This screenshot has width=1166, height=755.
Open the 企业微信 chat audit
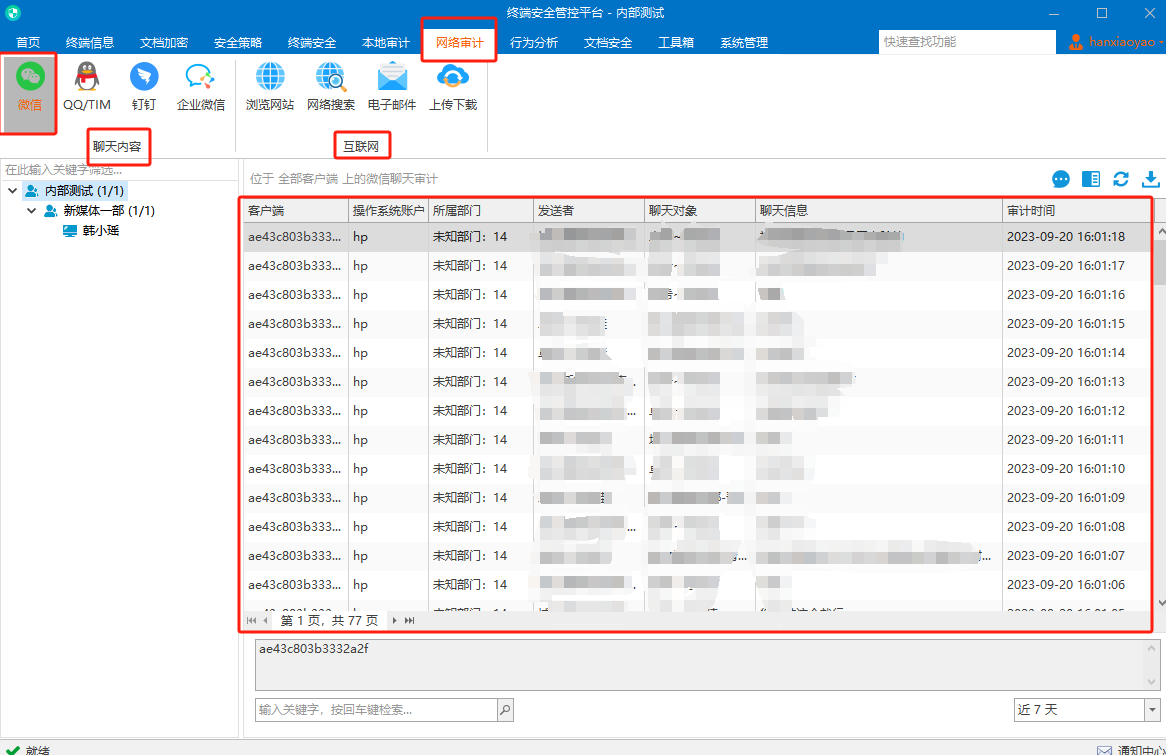tap(201, 89)
